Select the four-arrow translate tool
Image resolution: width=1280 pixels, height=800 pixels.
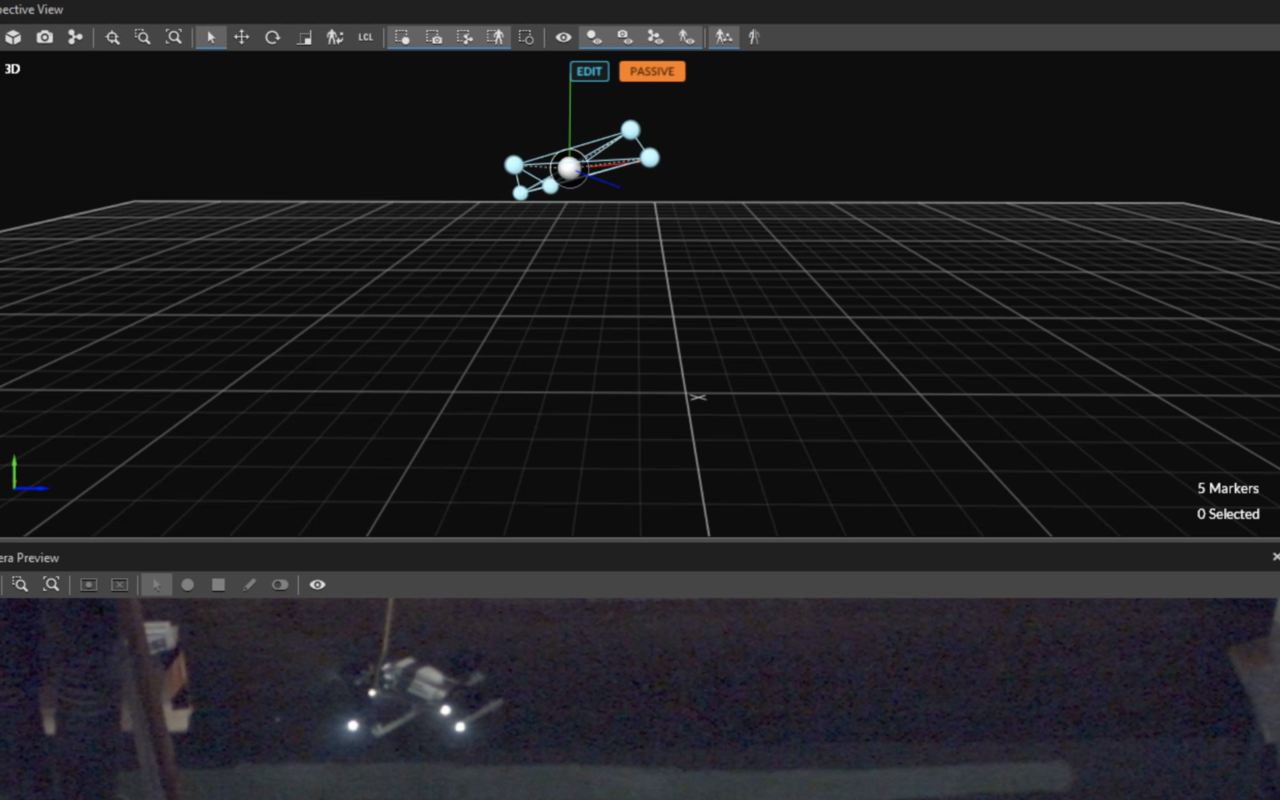pos(241,37)
